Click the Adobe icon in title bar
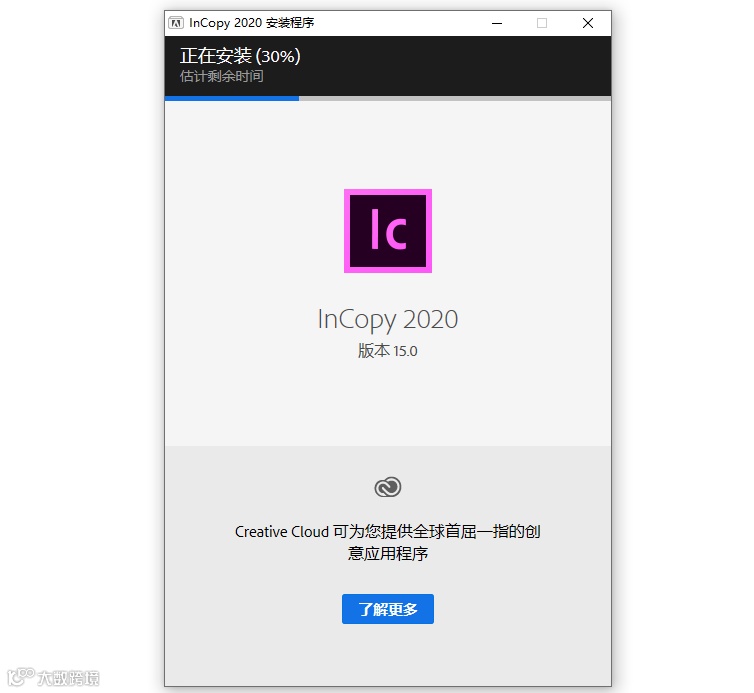Image resolution: width=754 pixels, height=693 pixels. coord(176,23)
